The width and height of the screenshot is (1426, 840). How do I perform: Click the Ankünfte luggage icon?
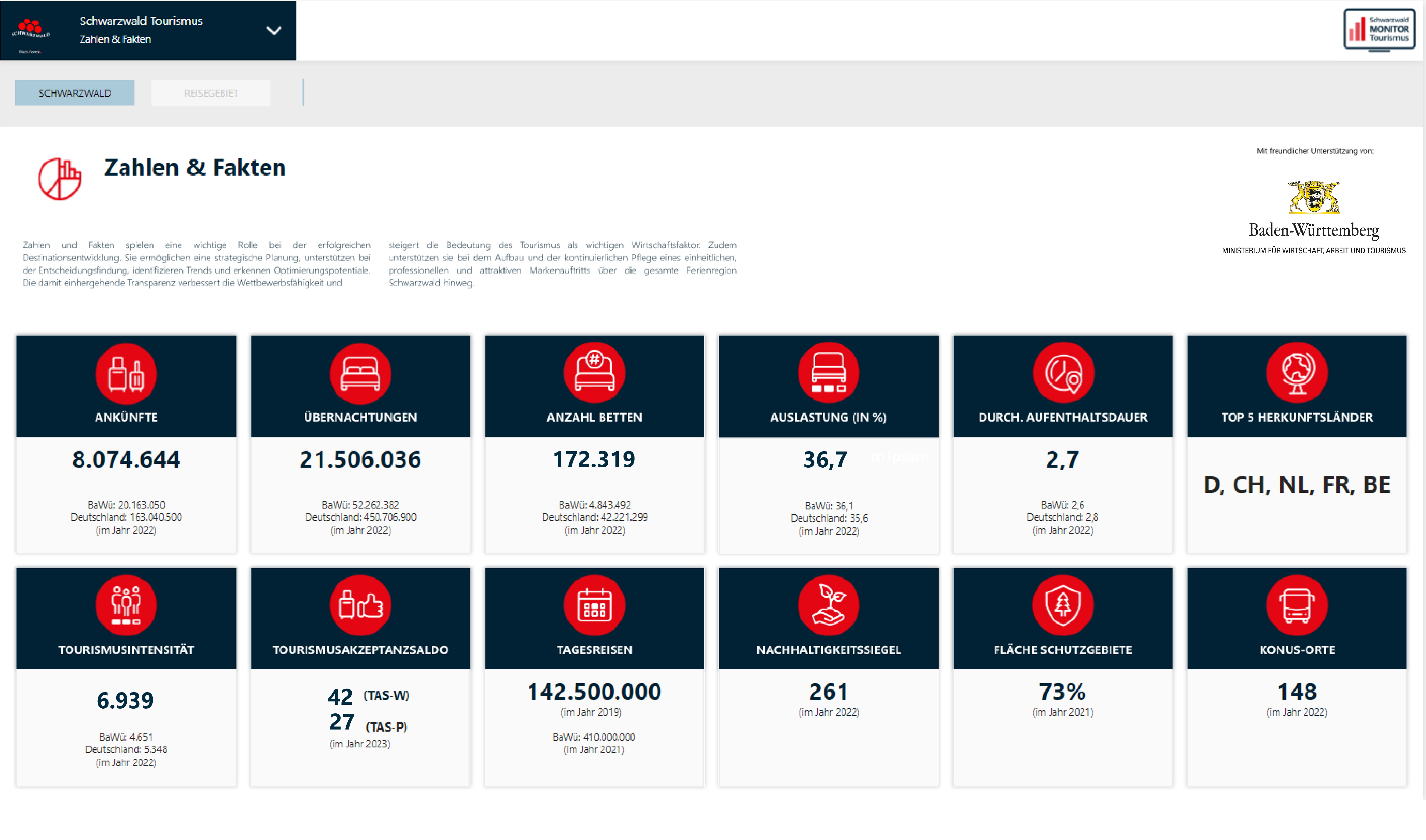[126, 374]
